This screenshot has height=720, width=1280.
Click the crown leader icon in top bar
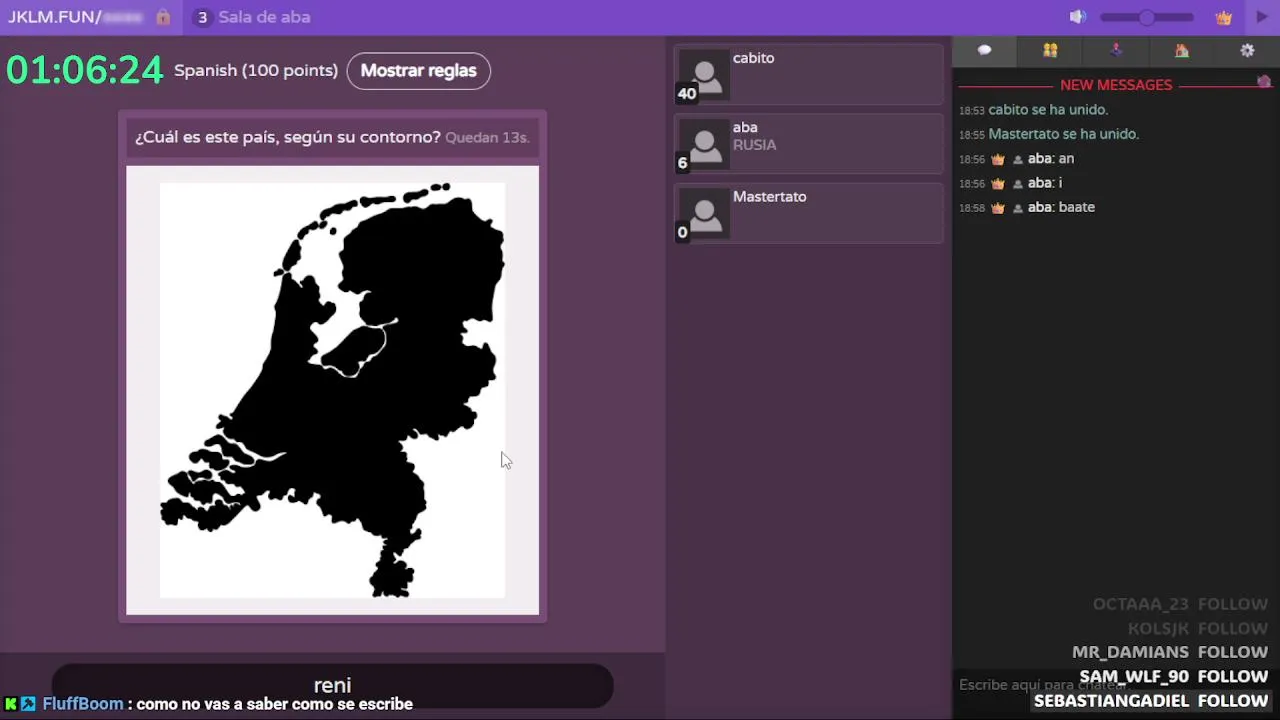(1223, 17)
